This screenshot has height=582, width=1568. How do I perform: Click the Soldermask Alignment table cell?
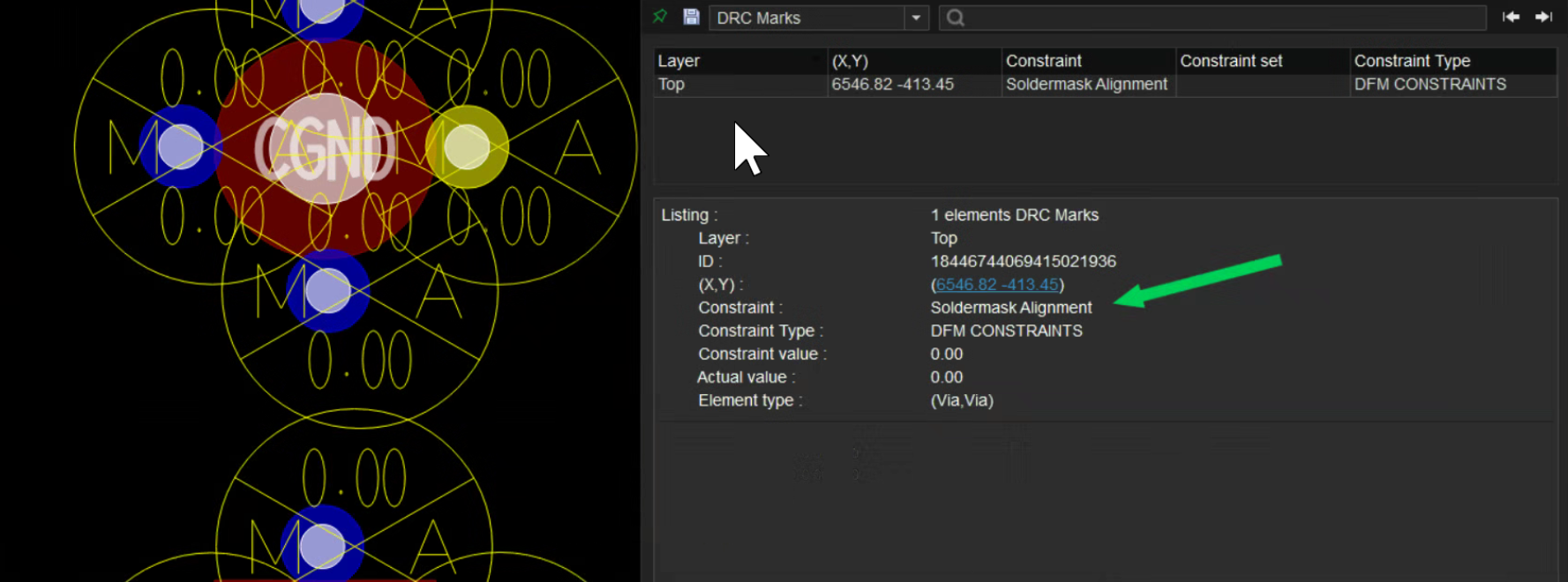coord(1086,85)
